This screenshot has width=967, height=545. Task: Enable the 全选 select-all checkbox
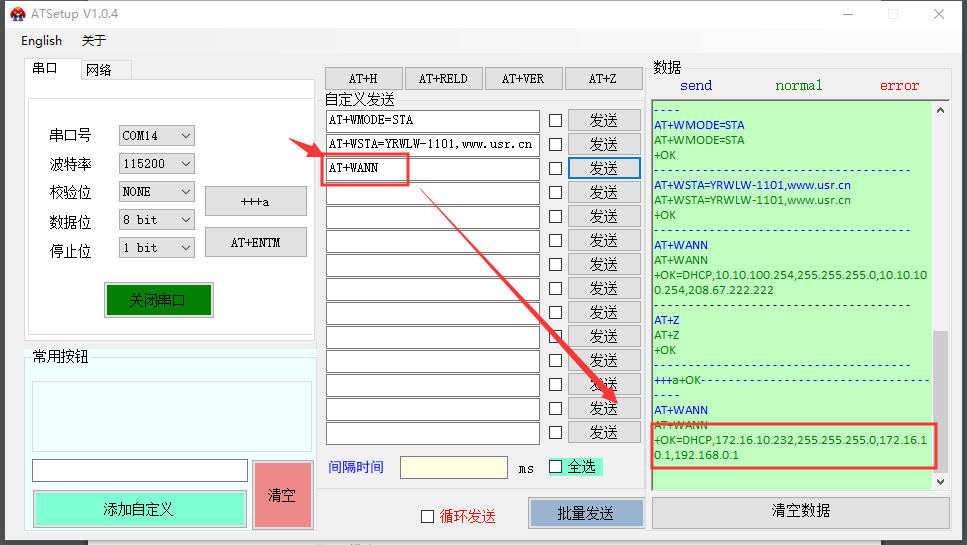click(556, 467)
